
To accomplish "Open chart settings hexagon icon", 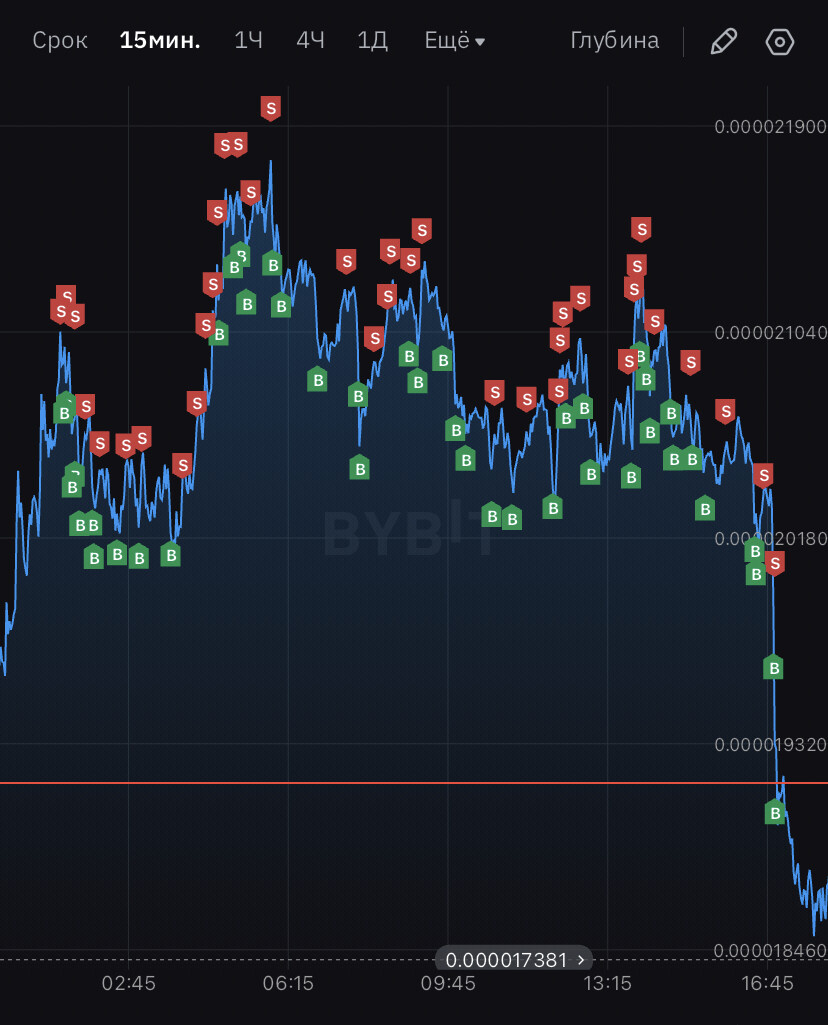I will (779, 42).
